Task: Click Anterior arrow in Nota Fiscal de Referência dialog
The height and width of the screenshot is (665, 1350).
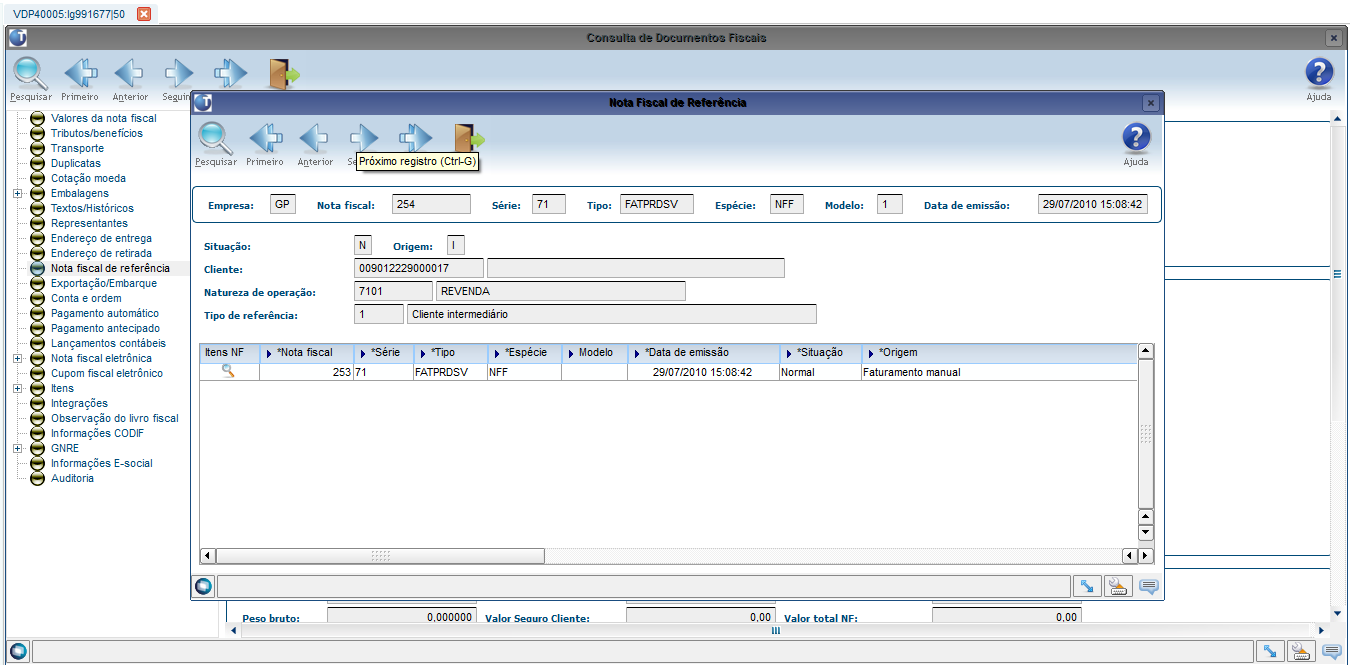Action: click(315, 139)
